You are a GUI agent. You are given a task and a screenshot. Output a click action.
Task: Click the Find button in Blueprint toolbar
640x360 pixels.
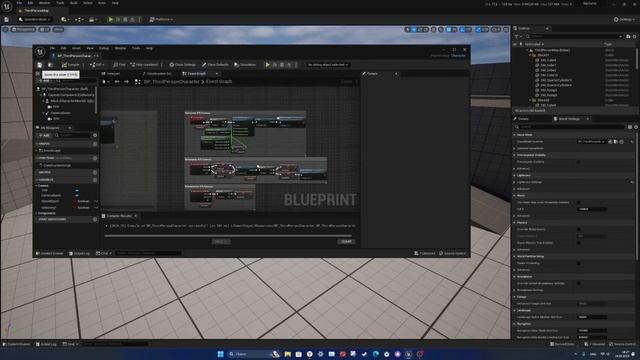[119, 64]
